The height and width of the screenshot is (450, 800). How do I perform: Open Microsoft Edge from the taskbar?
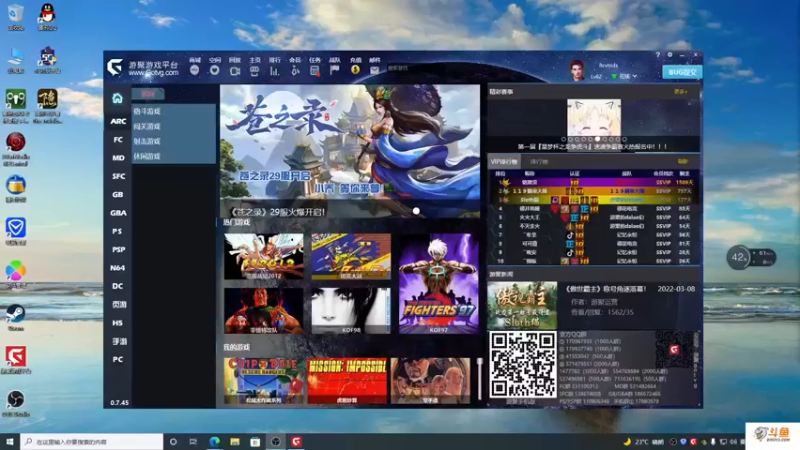pyautogui.click(x=214, y=441)
